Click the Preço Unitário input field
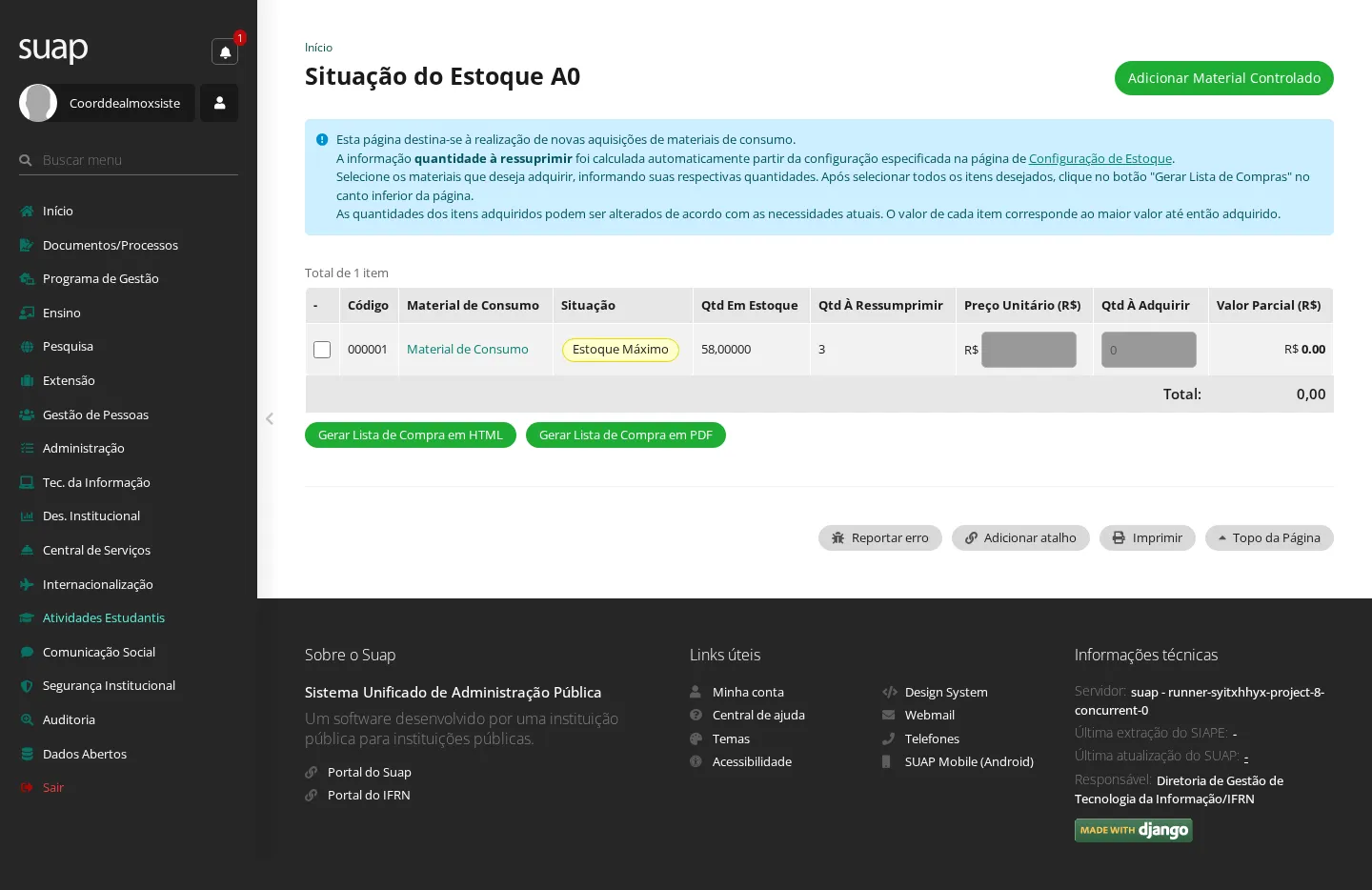 tap(1029, 350)
